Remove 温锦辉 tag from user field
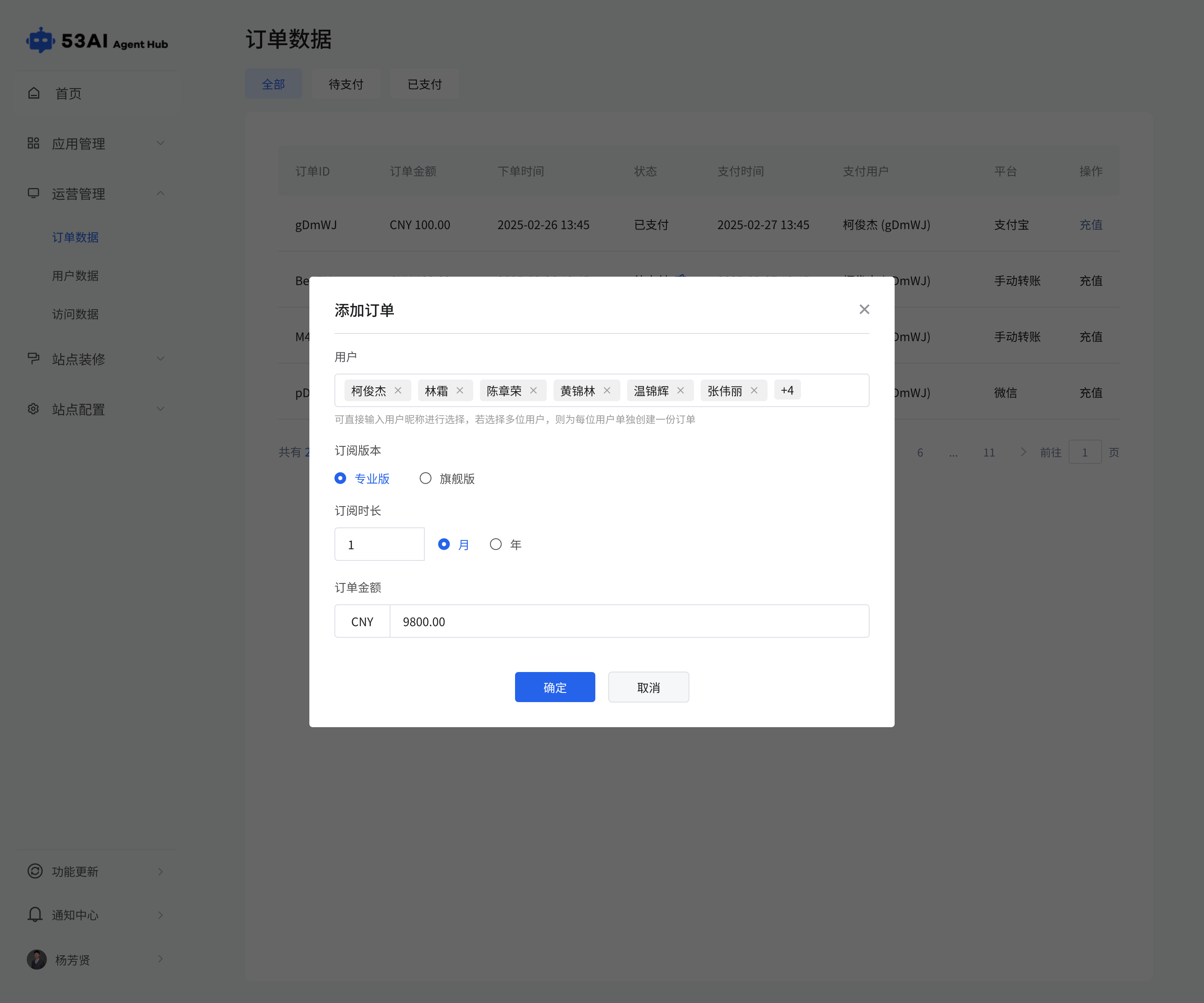This screenshot has height=1003, width=1204. click(x=681, y=390)
